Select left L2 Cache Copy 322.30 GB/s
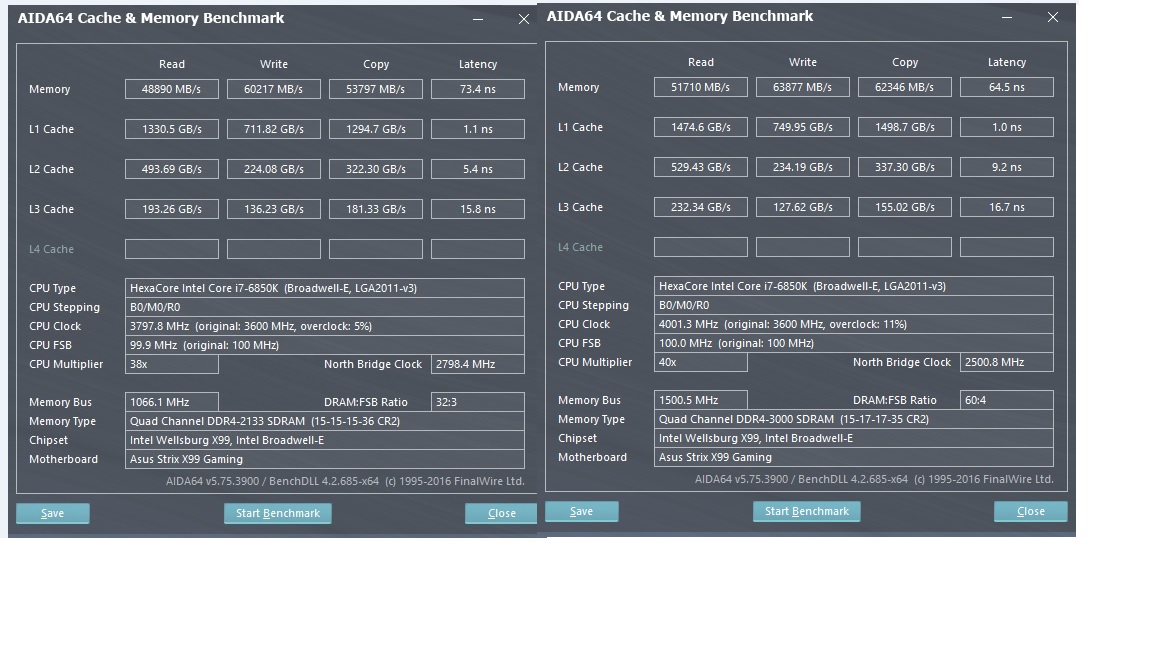This screenshot has width=1152, height=648. pos(376,169)
